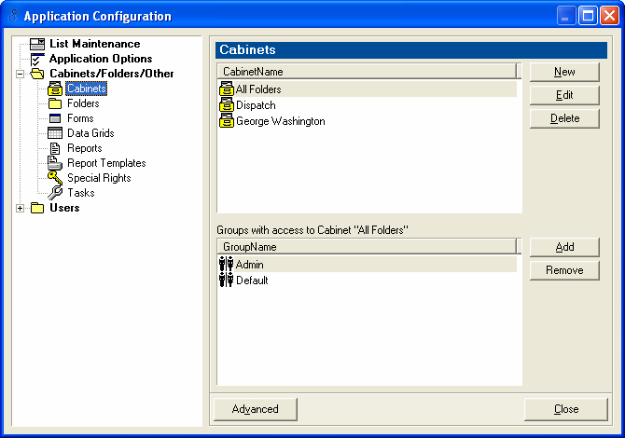Click Remove to revoke group access
The image size is (625, 438).
(564, 270)
